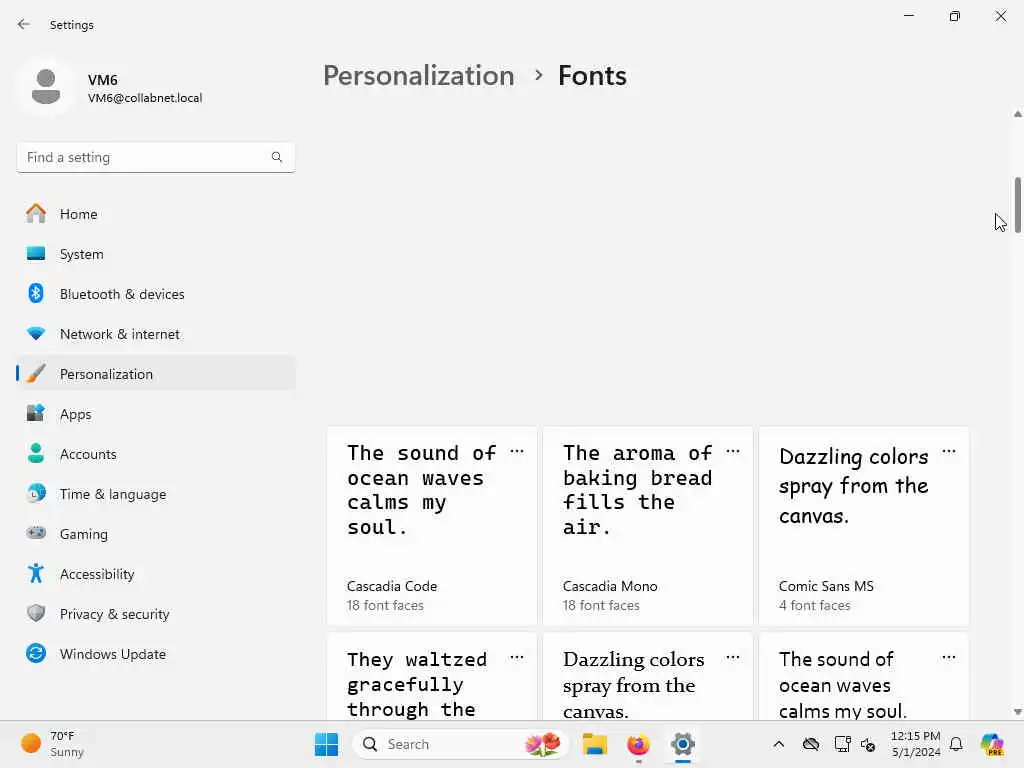Open File Explorer from taskbar
The width and height of the screenshot is (1024, 768).
595,744
